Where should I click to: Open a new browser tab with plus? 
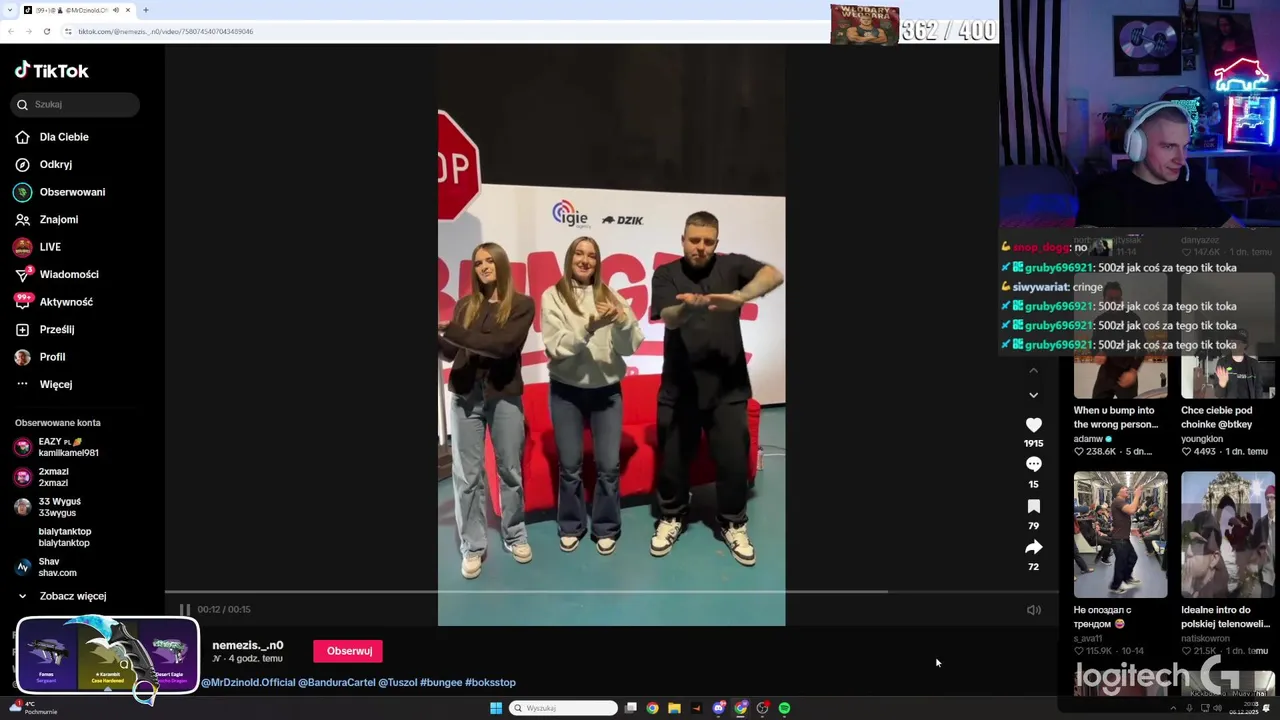[x=146, y=10]
